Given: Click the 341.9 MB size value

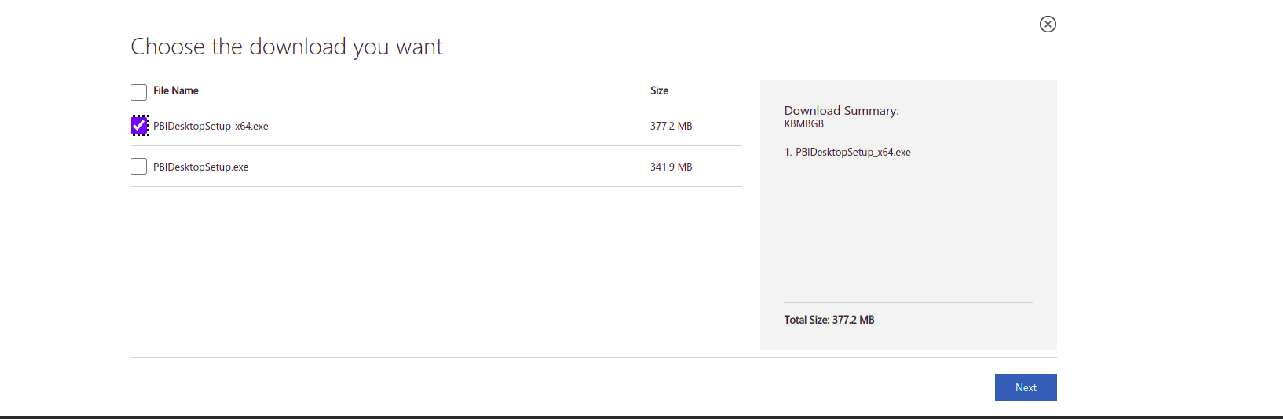Looking at the screenshot, I should (x=671, y=167).
